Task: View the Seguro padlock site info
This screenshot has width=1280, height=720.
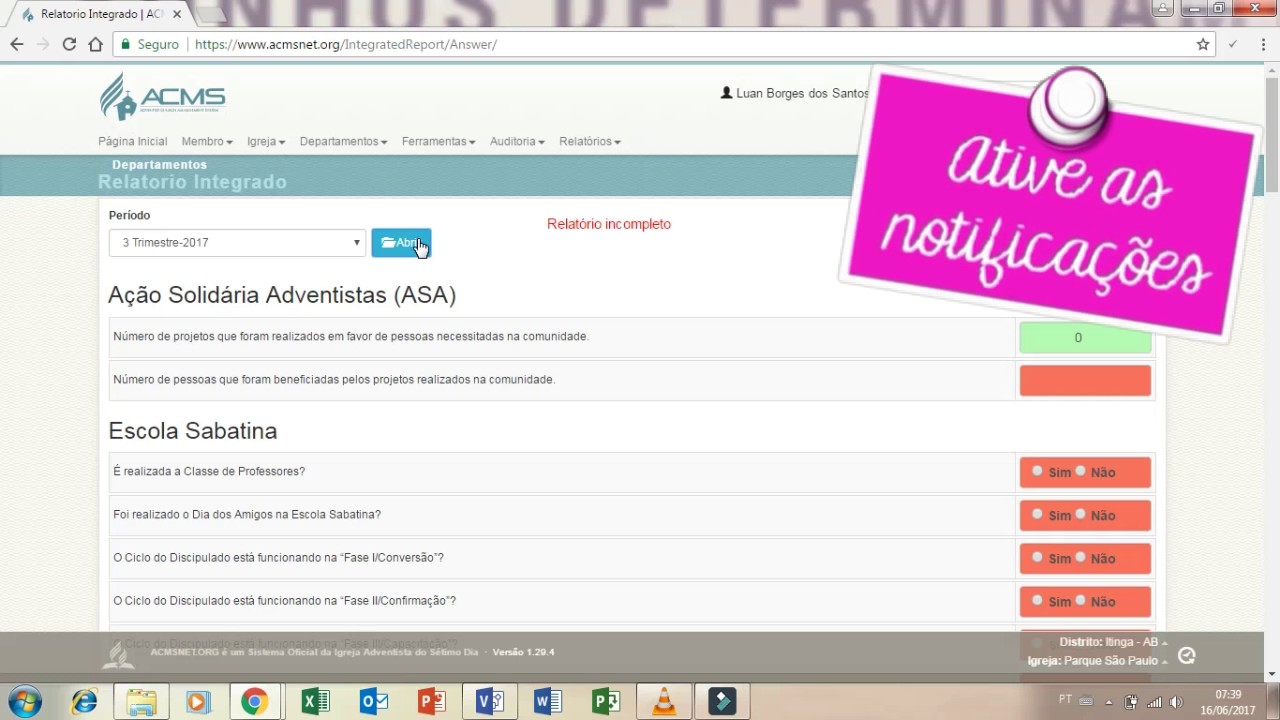Action: click(x=148, y=44)
